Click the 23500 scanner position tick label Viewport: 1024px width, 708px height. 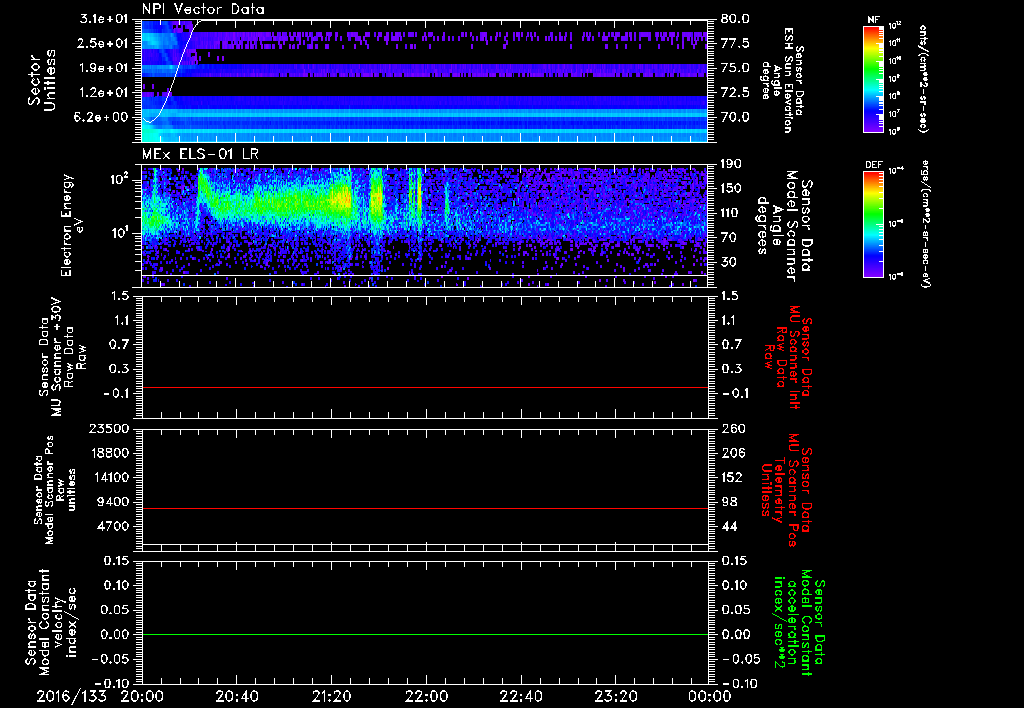(x=110, y=428)
